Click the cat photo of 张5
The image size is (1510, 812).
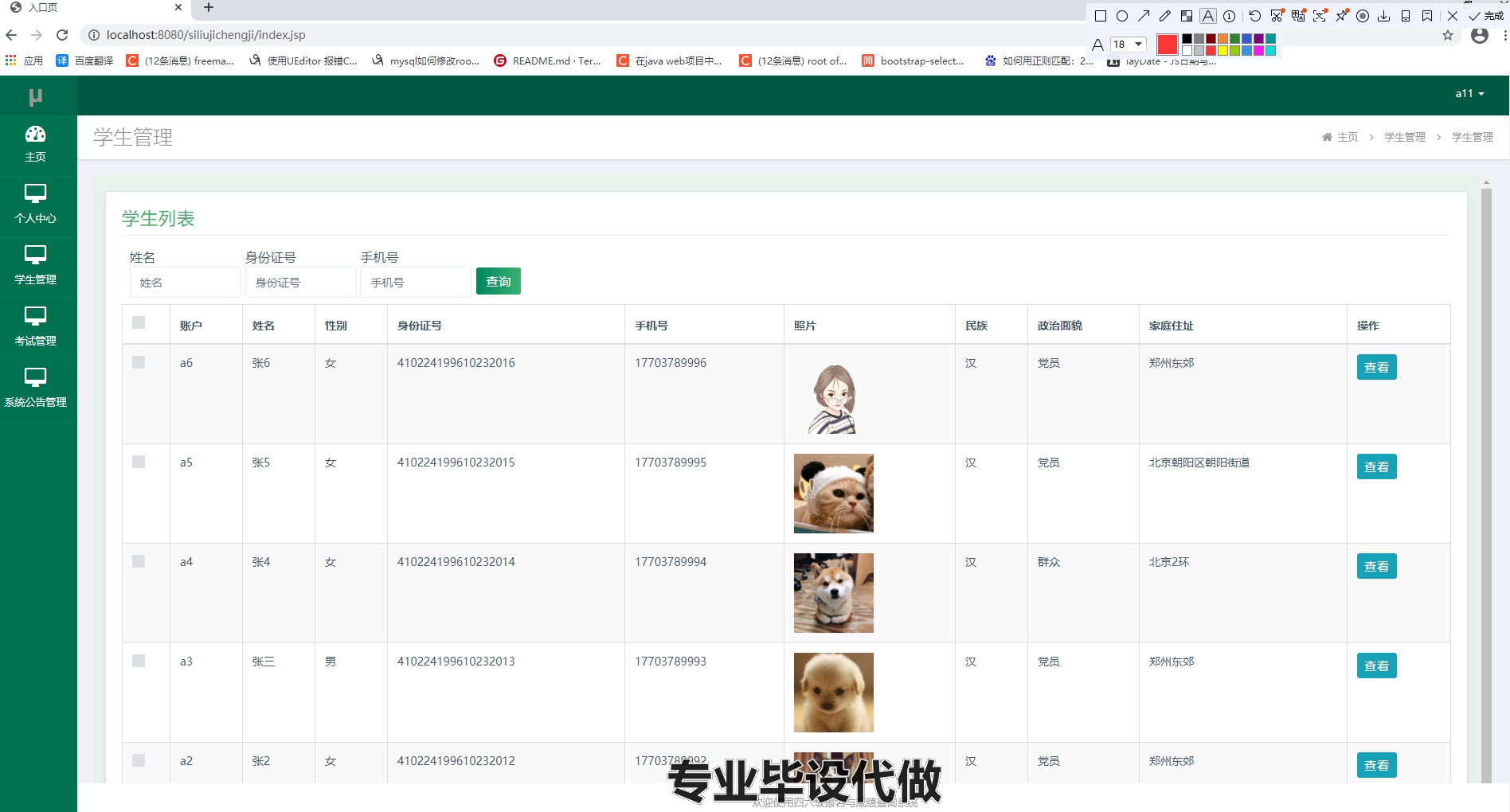click(x=834, y=494)
